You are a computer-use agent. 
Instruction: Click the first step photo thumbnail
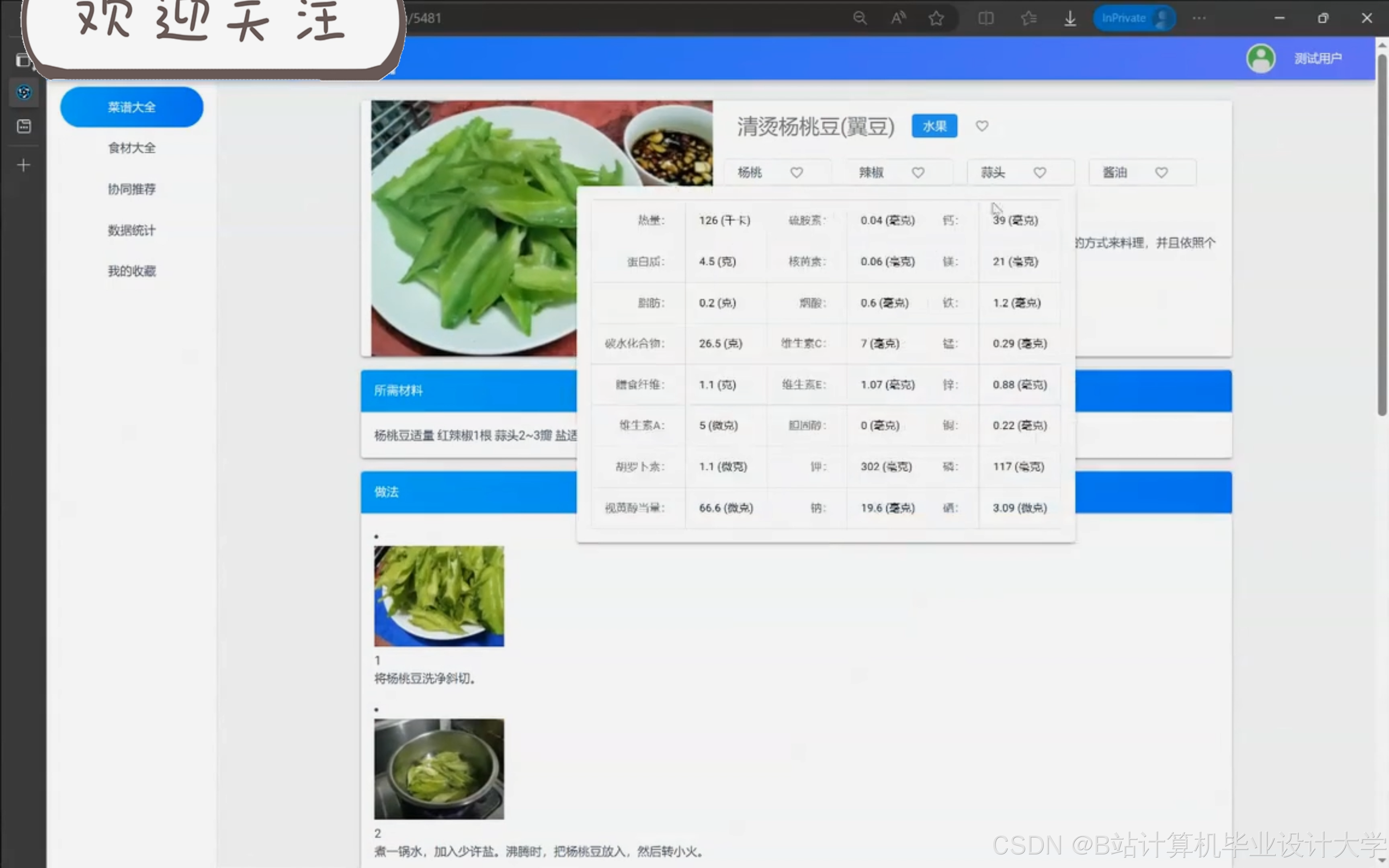pyautogui.click(x=439, y=596)
